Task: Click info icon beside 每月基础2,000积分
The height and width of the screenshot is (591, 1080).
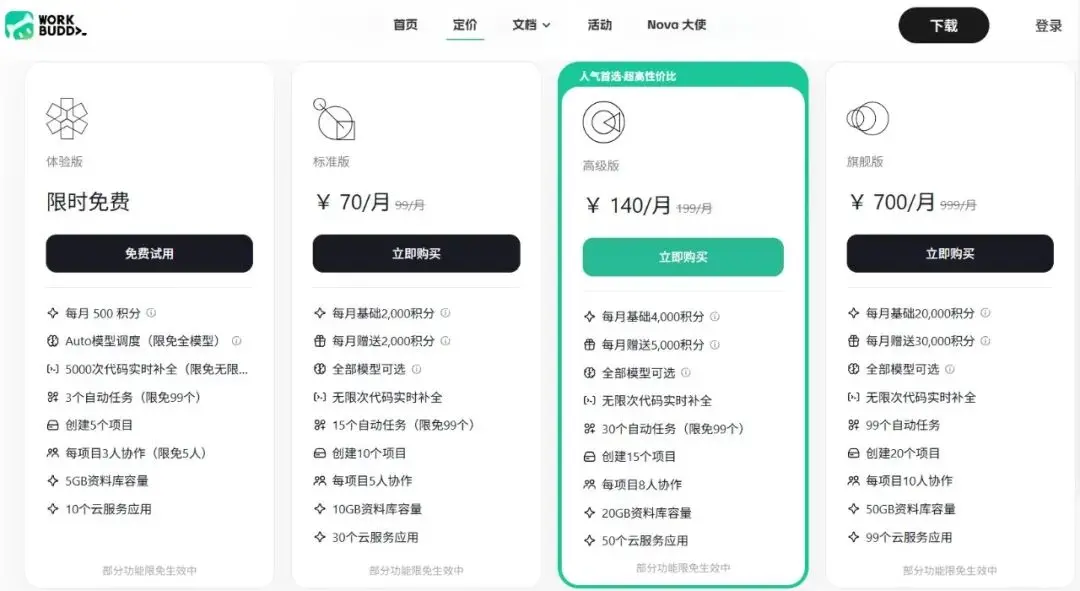Action: pyautogui.click(x=446, y=313)
